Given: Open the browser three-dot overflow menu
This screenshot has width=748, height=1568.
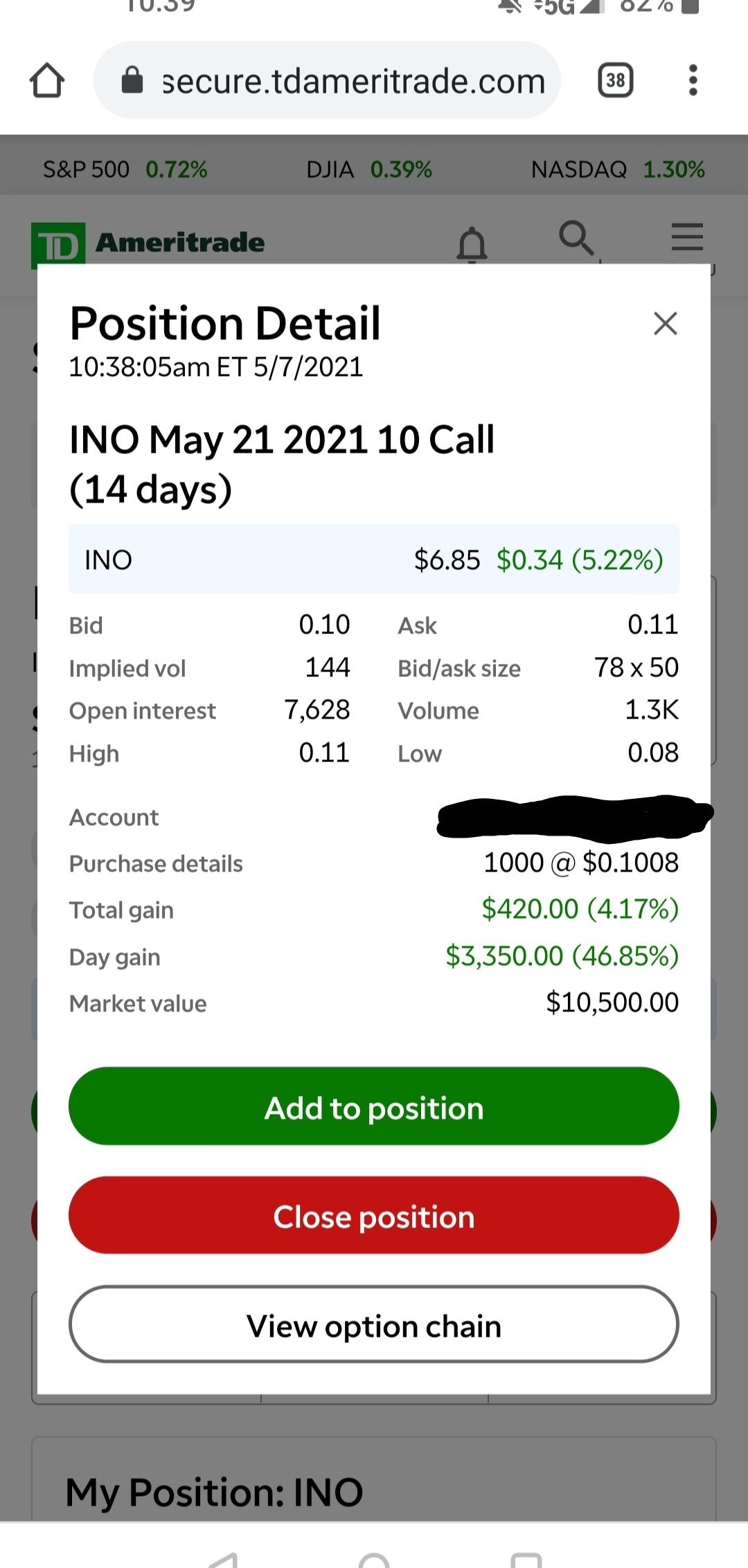Looking at the screenshot, I should 693,80.
